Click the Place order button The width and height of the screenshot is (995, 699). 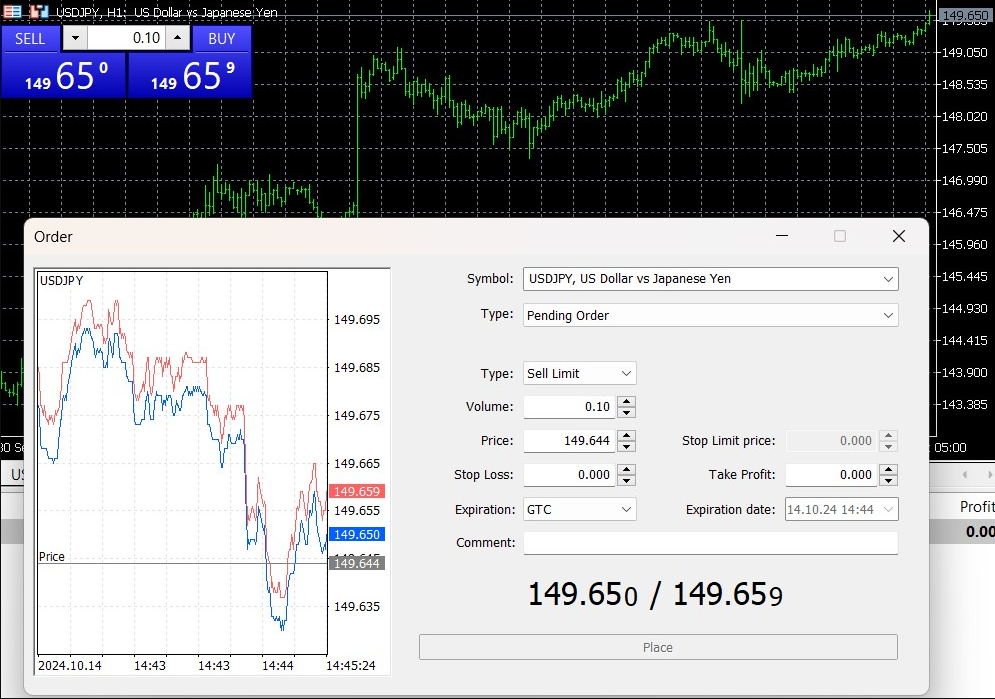(x=658, y=647)
